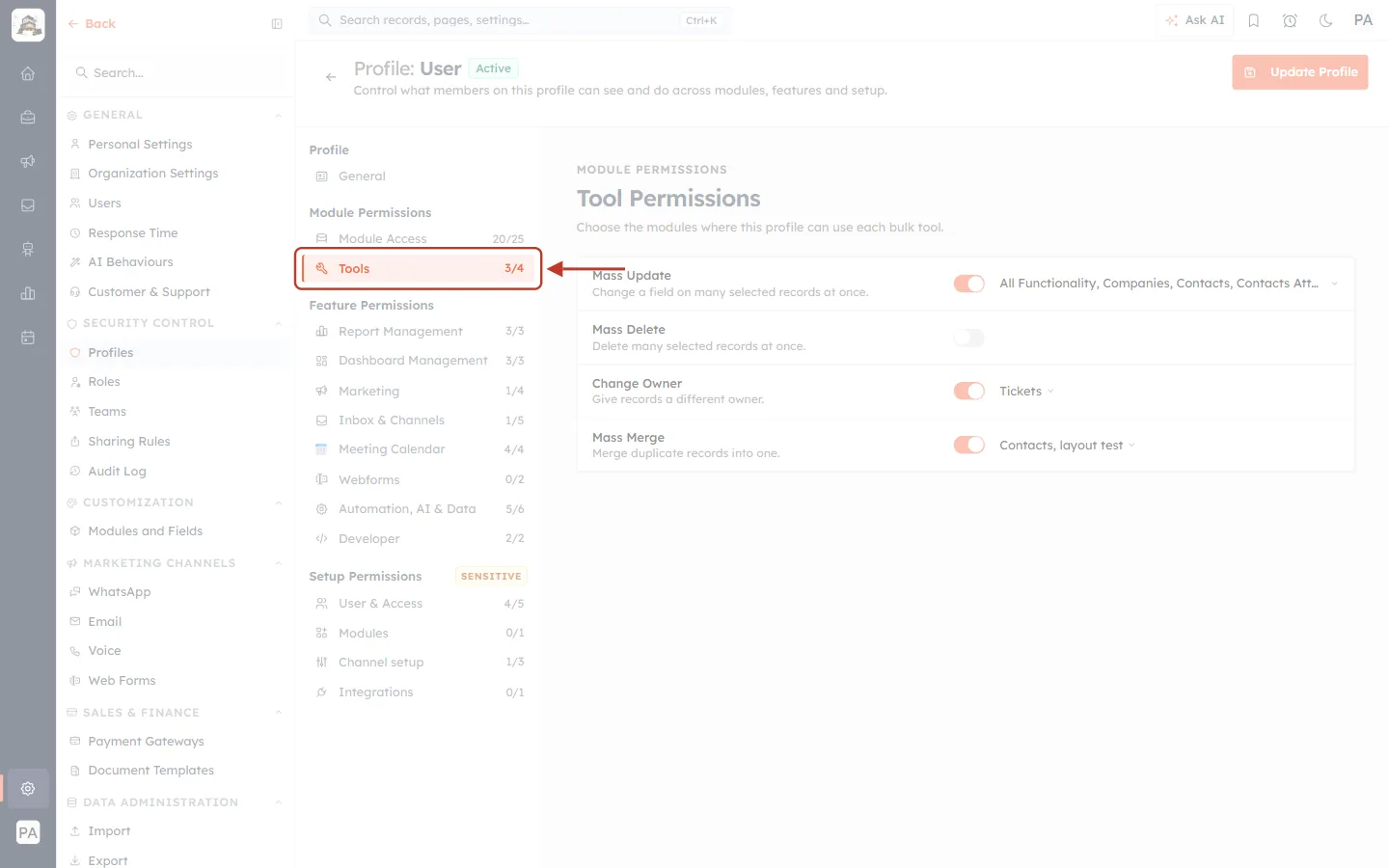Open the PA avatar at bottom left
Image resolution: width=1389 pixels, height=868 pixels.
[x=28, y=832]
